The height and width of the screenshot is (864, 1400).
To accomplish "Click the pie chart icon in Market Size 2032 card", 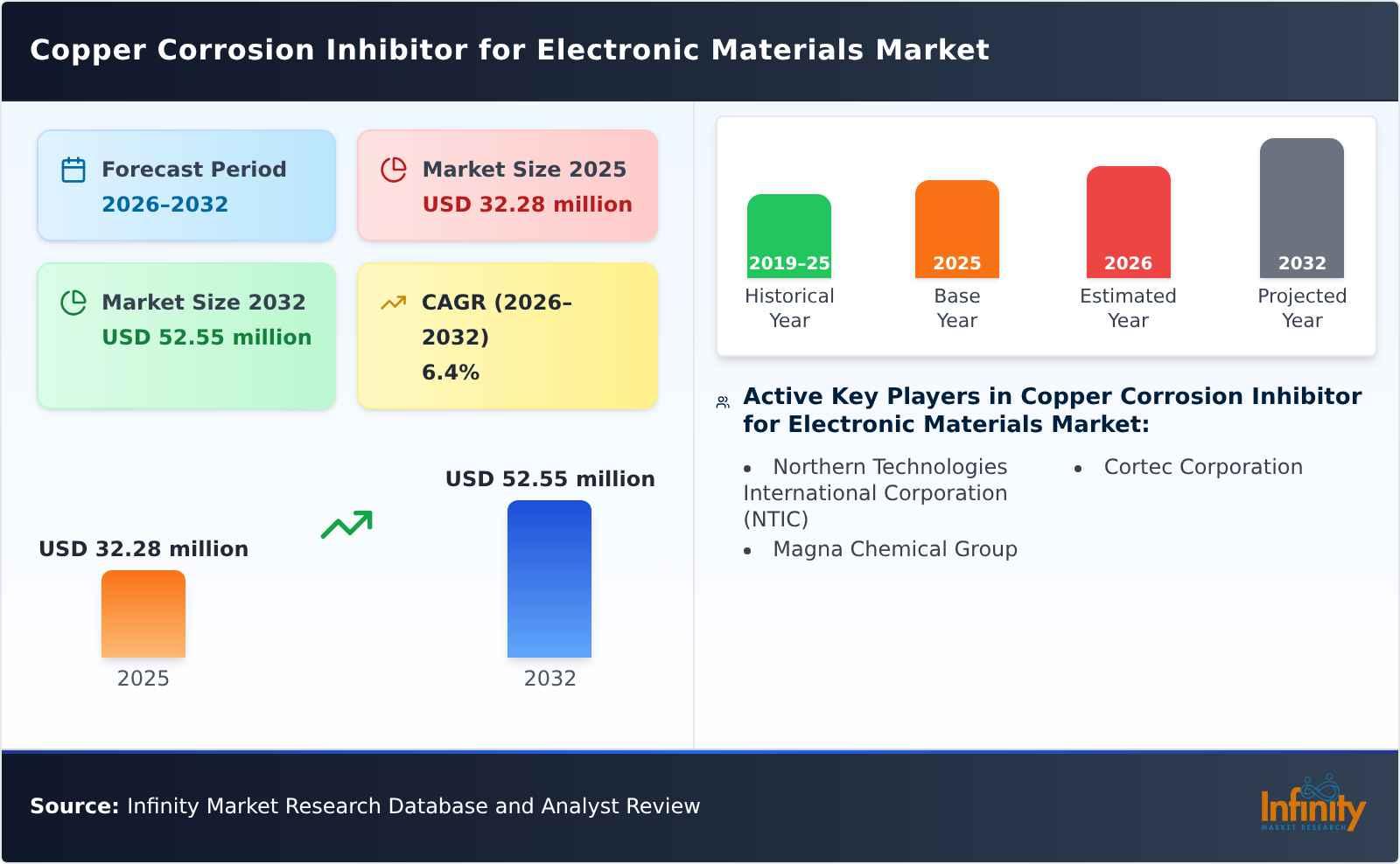I will pos(74,301).
